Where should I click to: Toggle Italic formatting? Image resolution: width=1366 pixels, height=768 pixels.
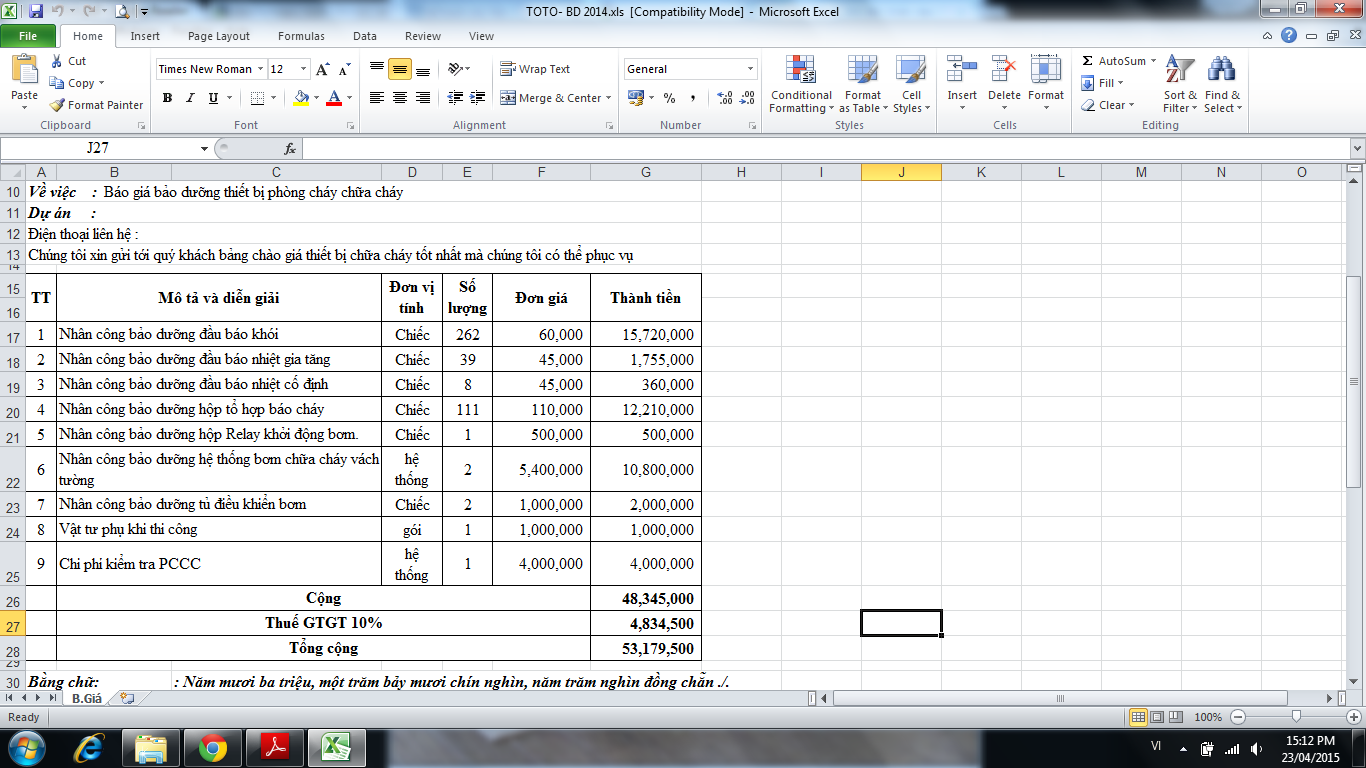click(x=190, y=98)
